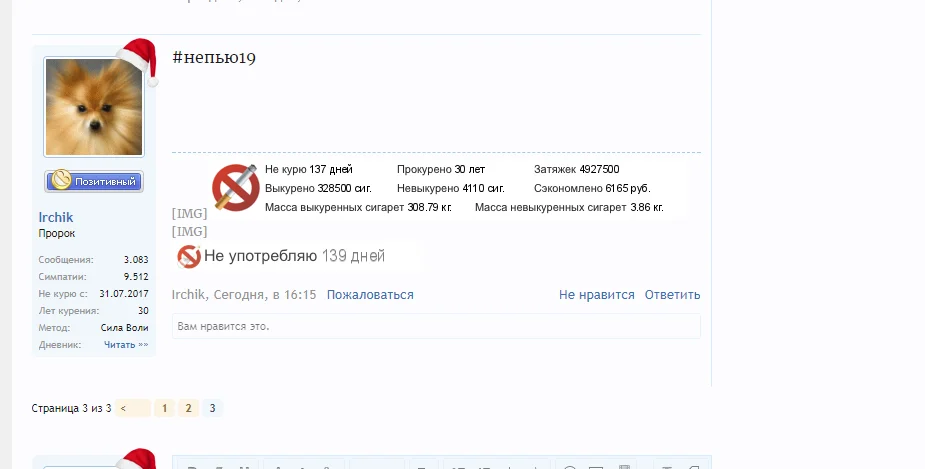Go to page 1
The image size is (925, 469).
(165, 408)
